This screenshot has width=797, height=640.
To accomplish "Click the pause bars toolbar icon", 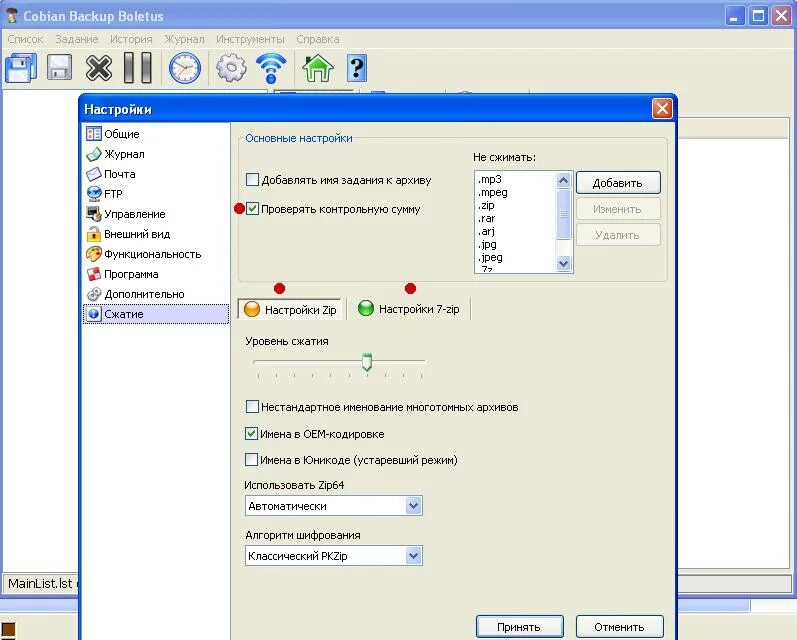I will (138, 68).
